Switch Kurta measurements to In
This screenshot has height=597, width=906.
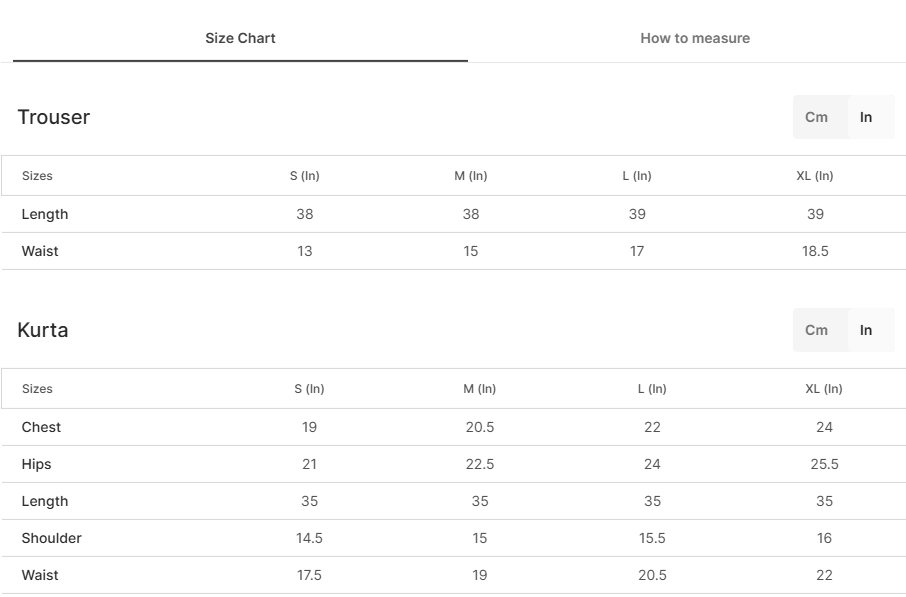point(866,330)
